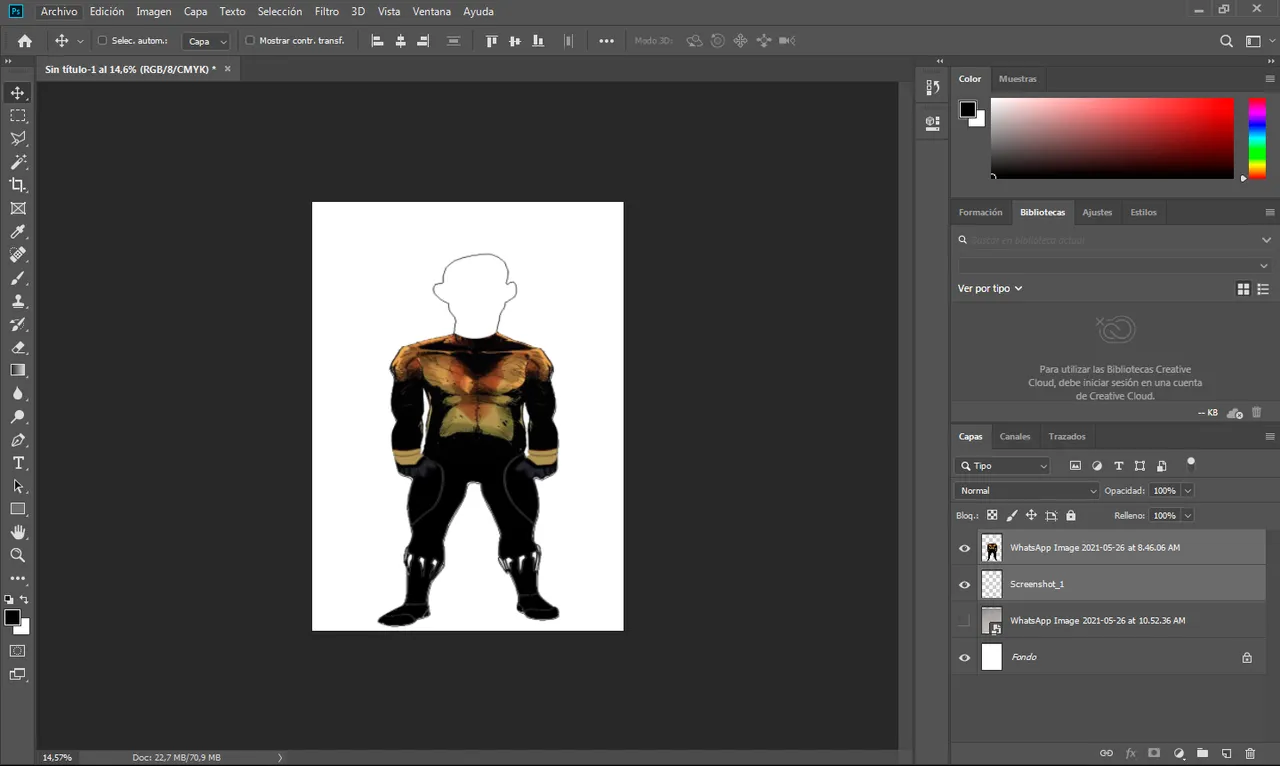Hide the Screenshot_1 layer
Screen dimensions: 1280x766
point(964,584)
